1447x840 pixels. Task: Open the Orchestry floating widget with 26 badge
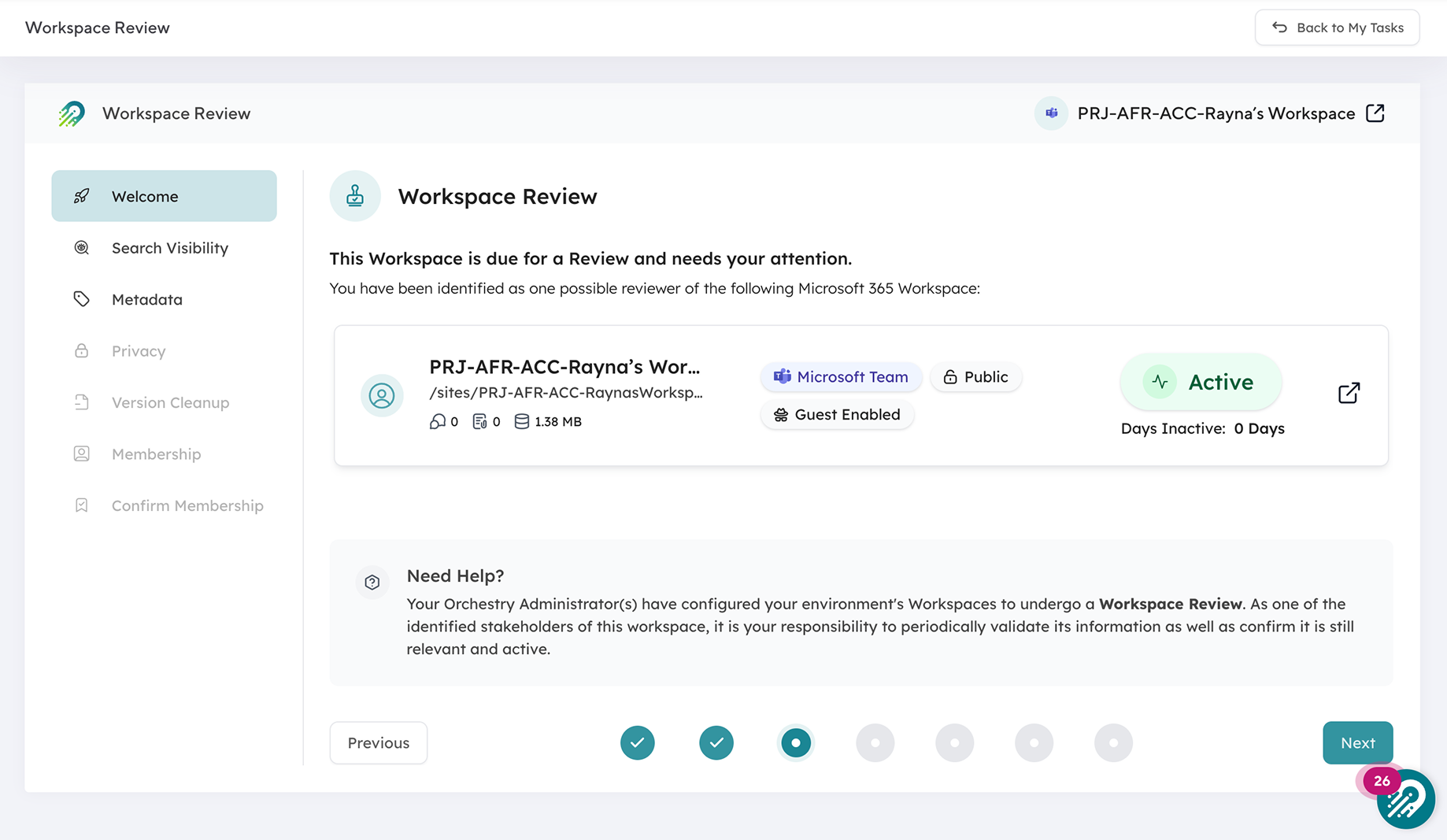point(1406,800)
